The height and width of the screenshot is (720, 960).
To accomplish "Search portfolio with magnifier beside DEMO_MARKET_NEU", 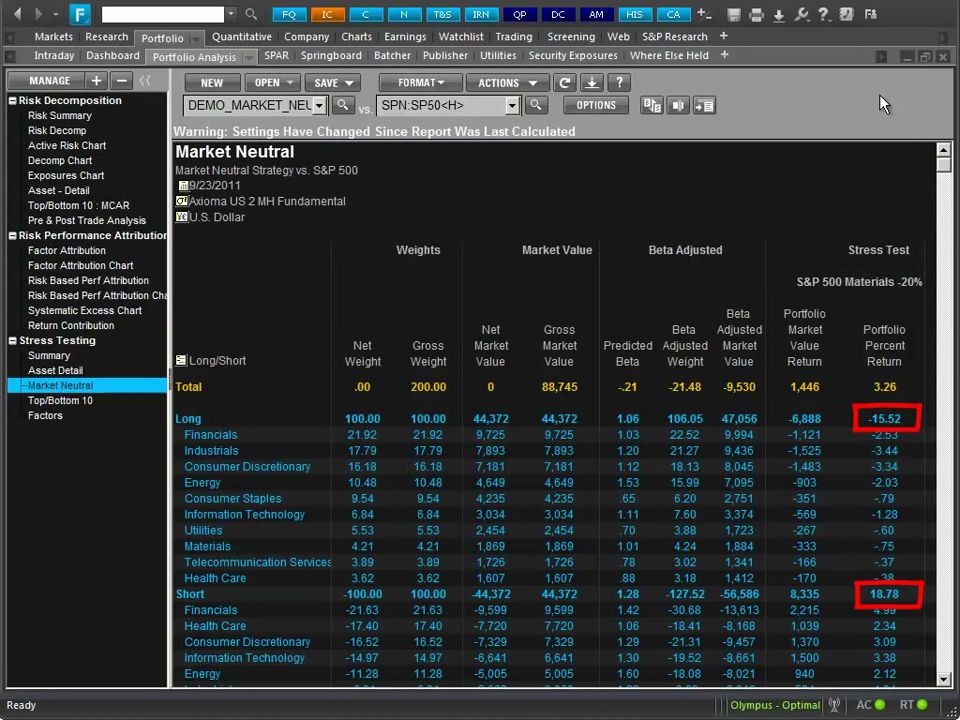I will click(343, 105).
